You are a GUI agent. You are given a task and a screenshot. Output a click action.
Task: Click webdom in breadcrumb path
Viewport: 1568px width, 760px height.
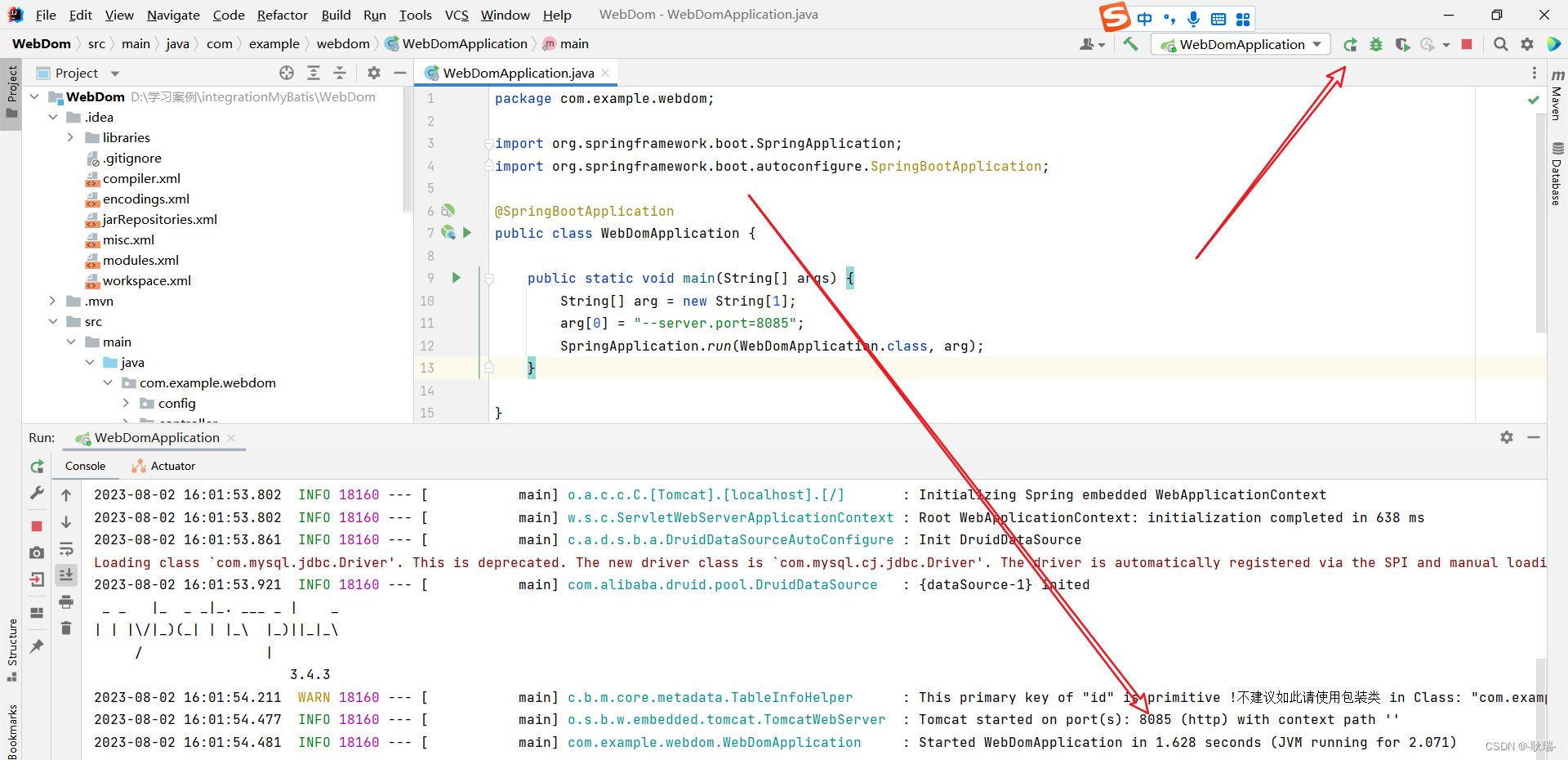(x=343, y=44)
